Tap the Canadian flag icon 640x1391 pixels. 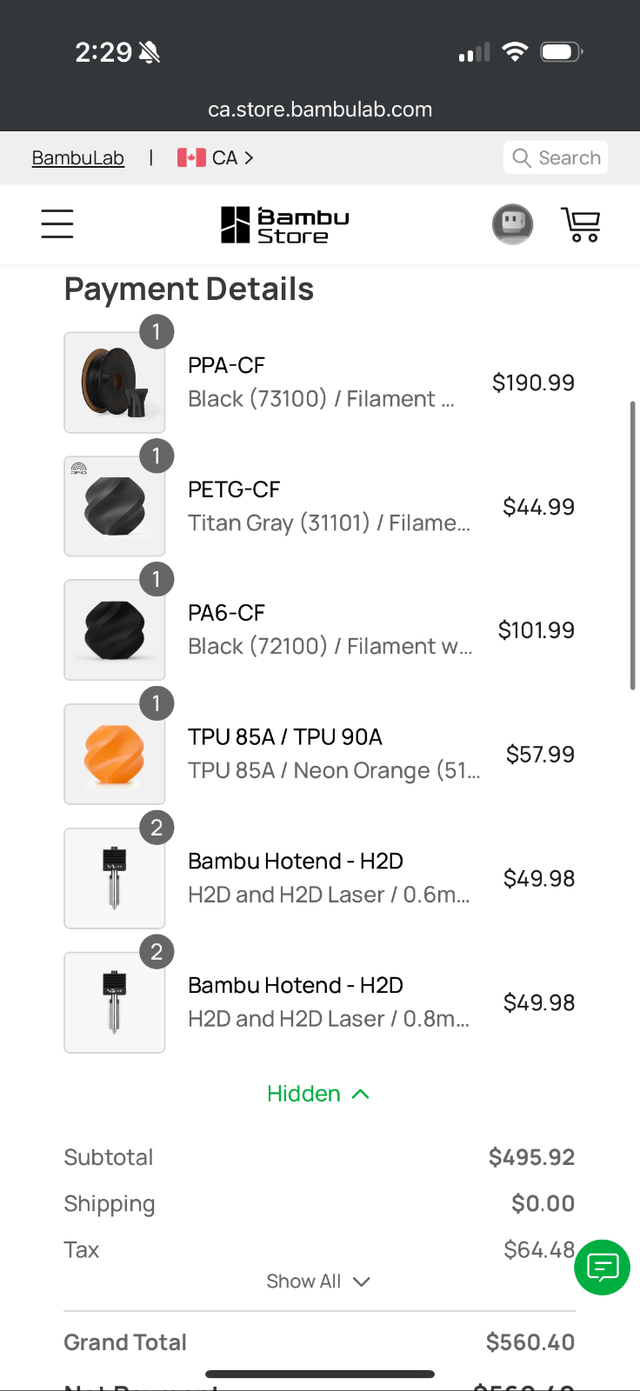click(x=190, y=157)
